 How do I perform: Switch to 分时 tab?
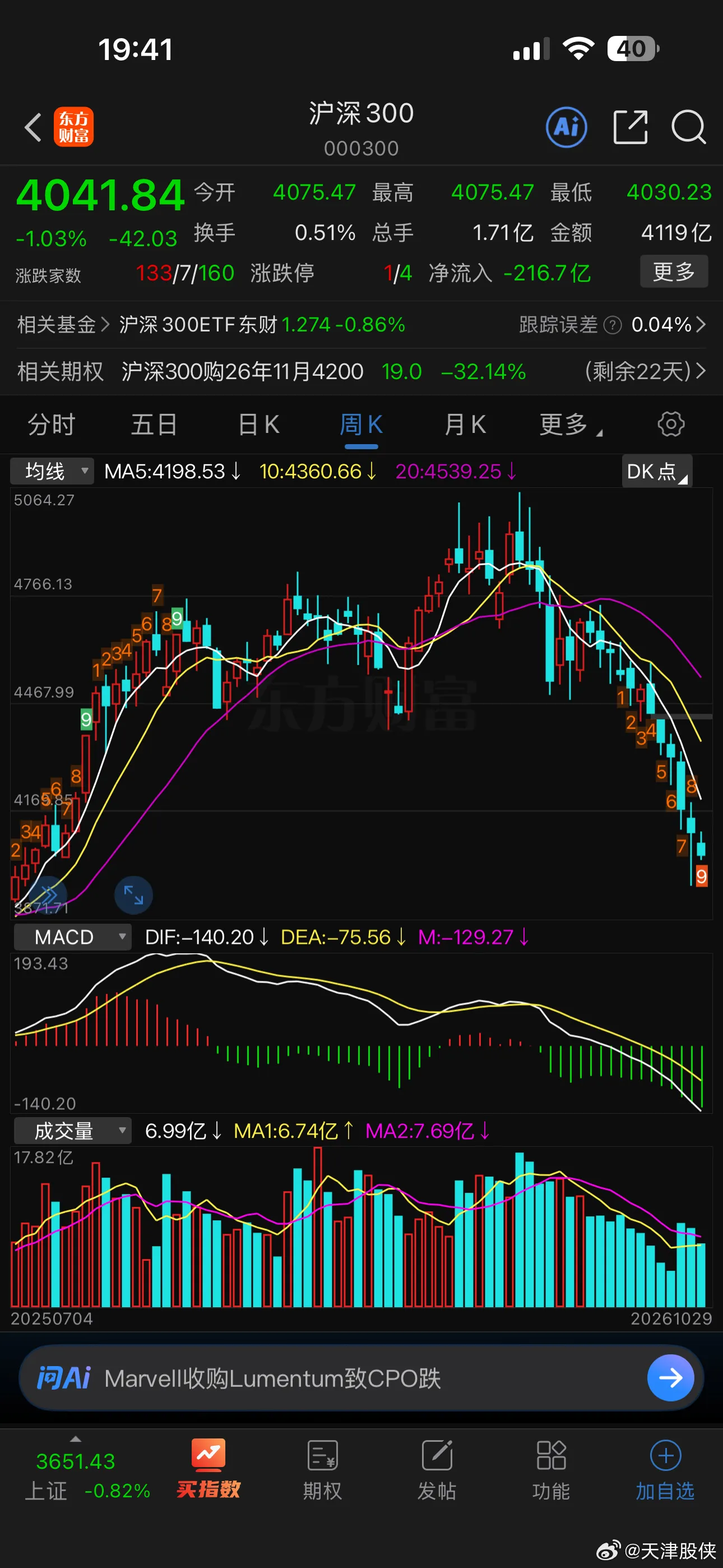point(52,425)
